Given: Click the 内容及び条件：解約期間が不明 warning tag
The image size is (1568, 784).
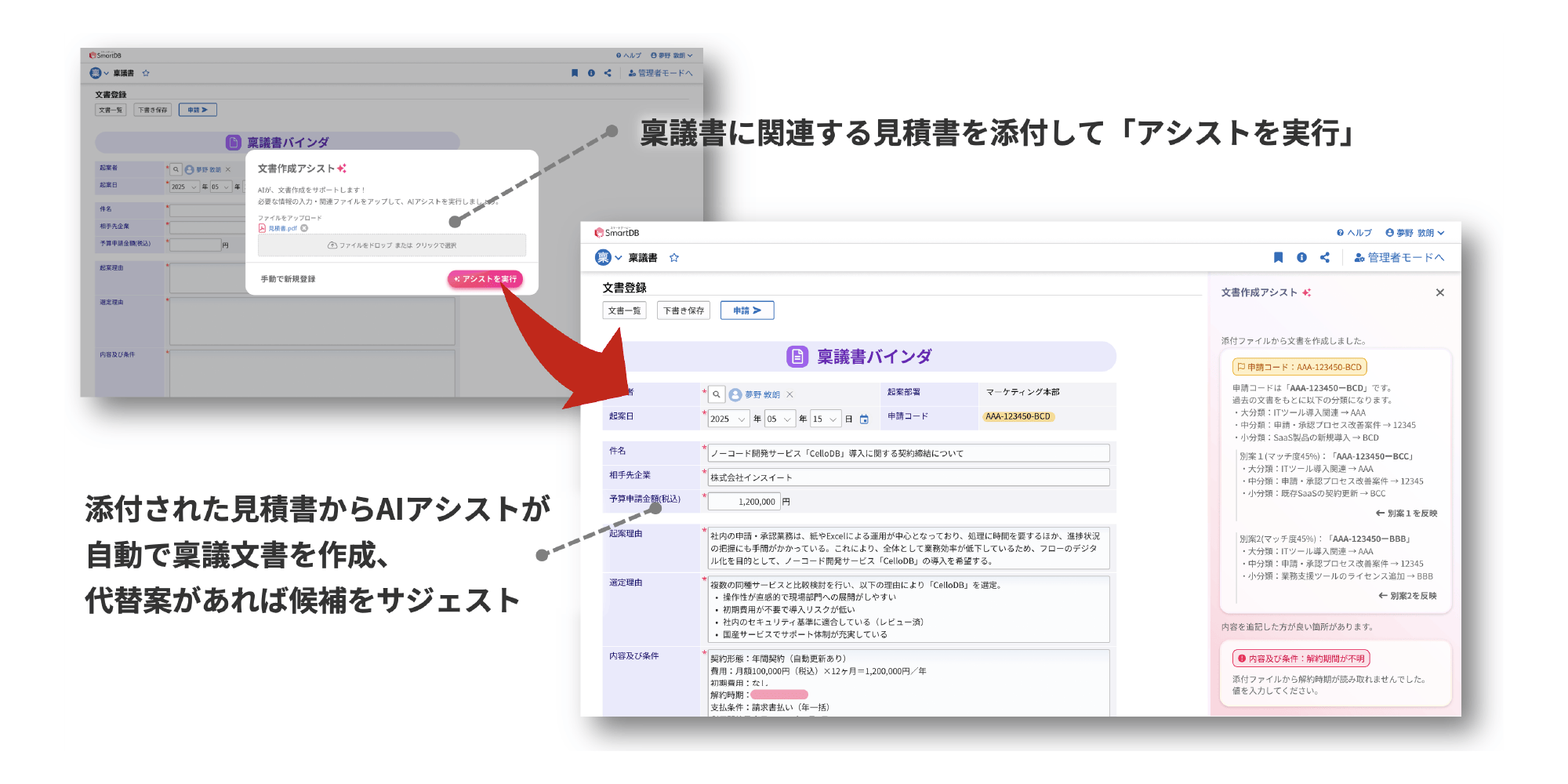Looking at the screenshot, I should tap(1301, 659).
